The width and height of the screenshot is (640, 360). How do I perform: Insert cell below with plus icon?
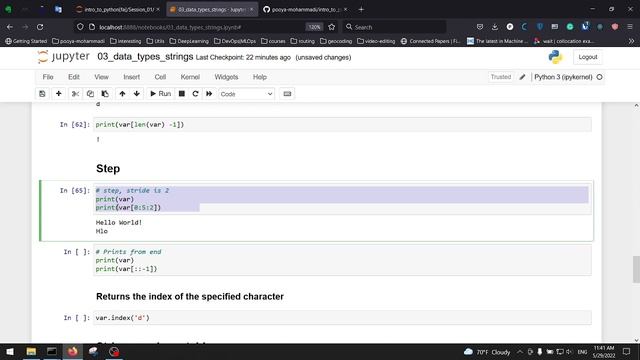(58, 94)
